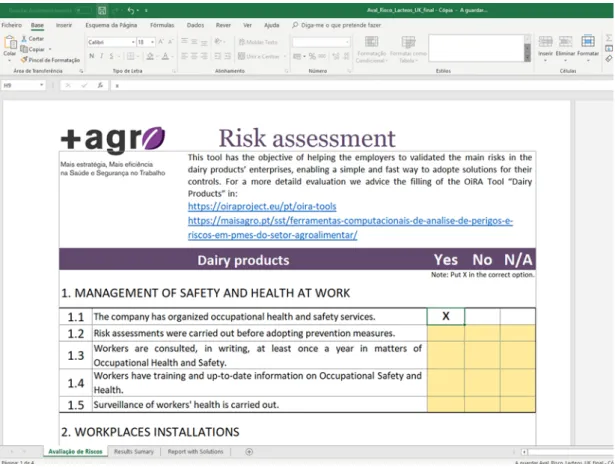Click the percent style icon

click(x=312, y=56)
